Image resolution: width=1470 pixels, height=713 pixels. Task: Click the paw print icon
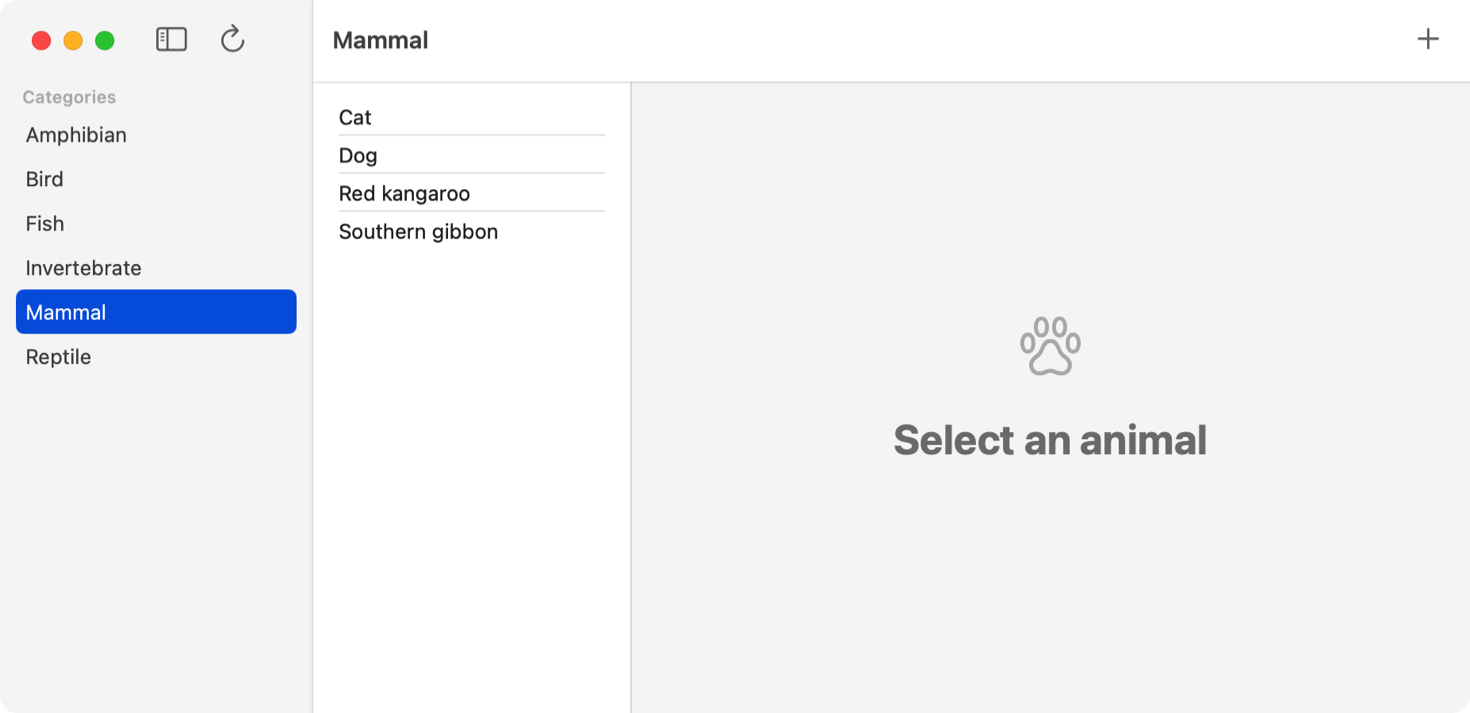(x=1050, y=346)
